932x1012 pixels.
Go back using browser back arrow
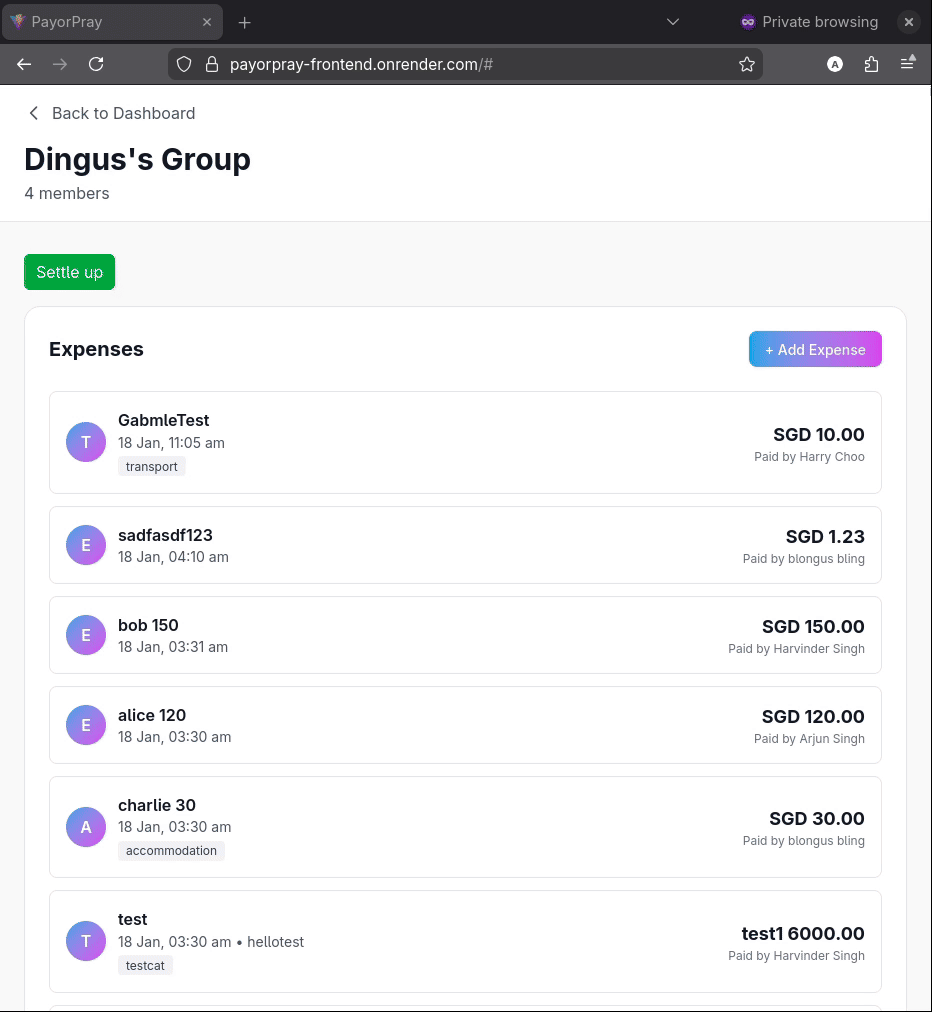point(24,64)
